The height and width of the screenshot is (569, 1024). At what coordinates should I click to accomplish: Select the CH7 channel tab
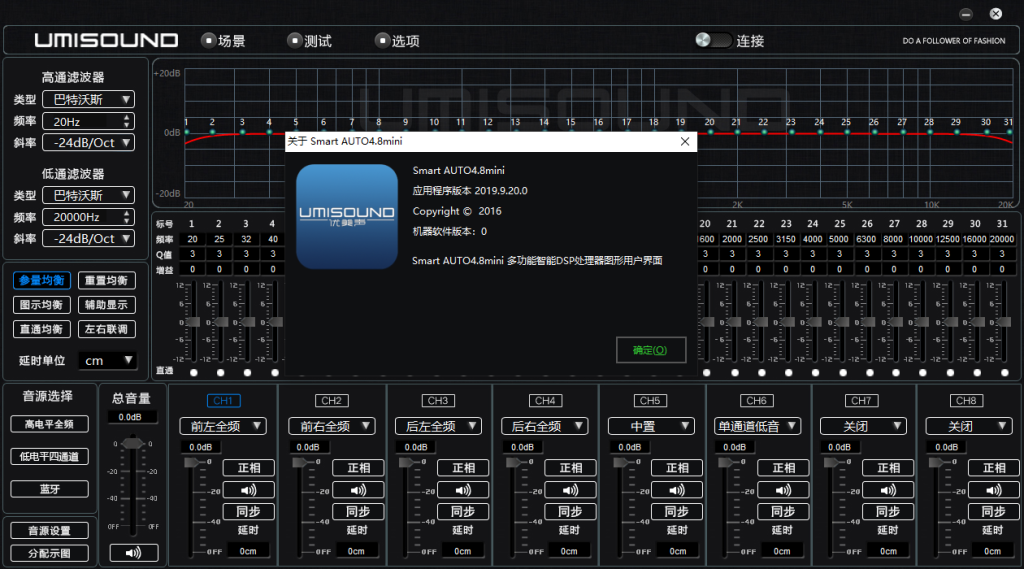pos(861,400)
